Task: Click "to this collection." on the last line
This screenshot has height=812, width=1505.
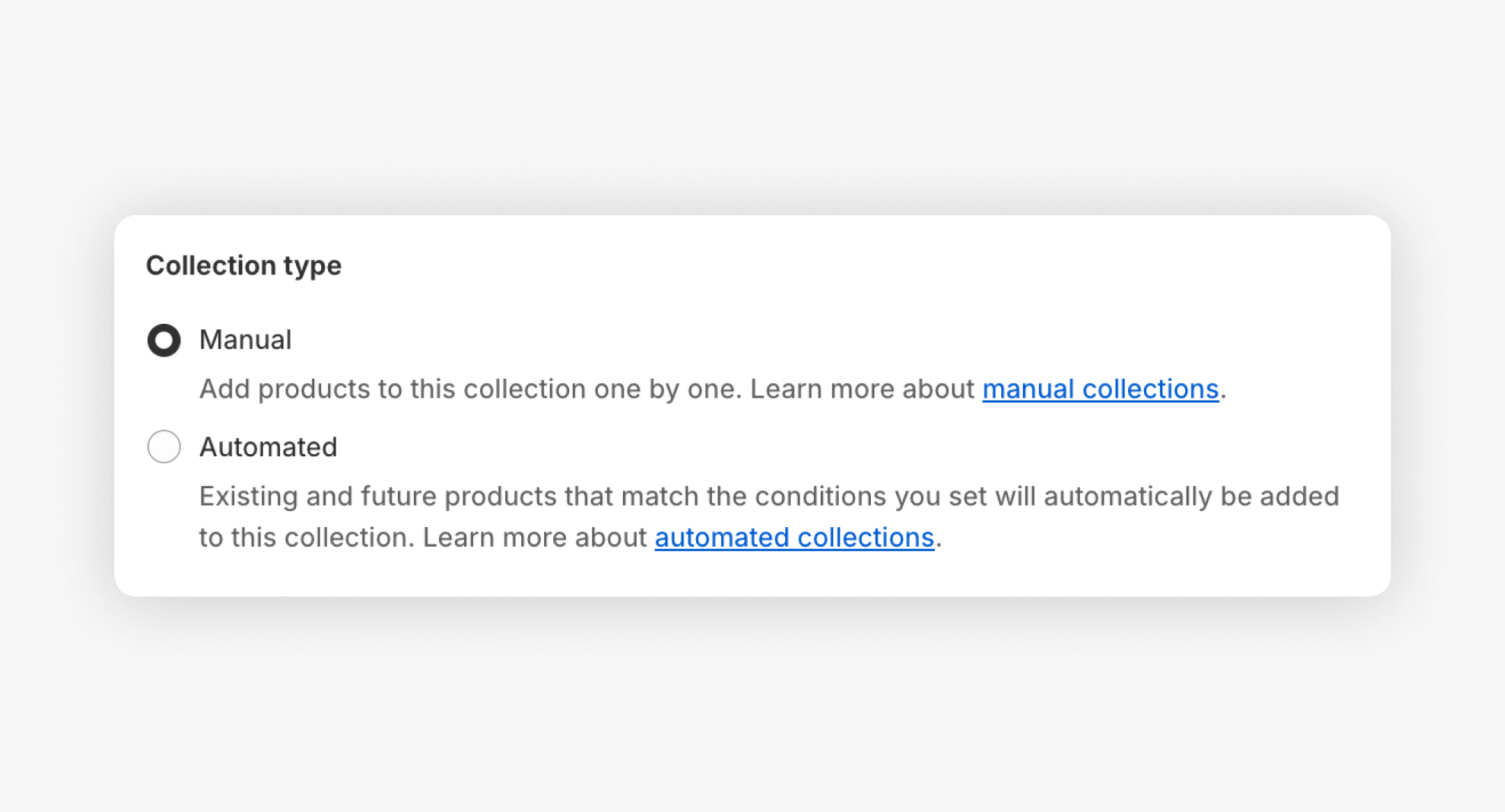Action: 307,538
